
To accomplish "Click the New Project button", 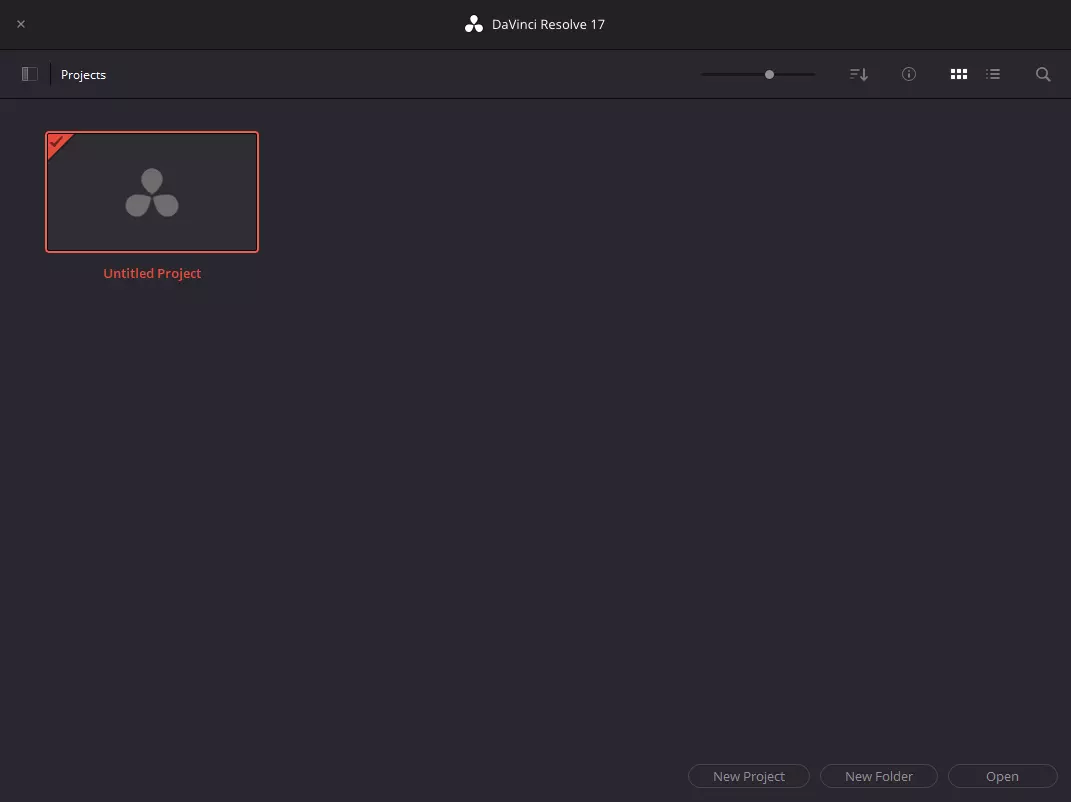I will (749, 776).
